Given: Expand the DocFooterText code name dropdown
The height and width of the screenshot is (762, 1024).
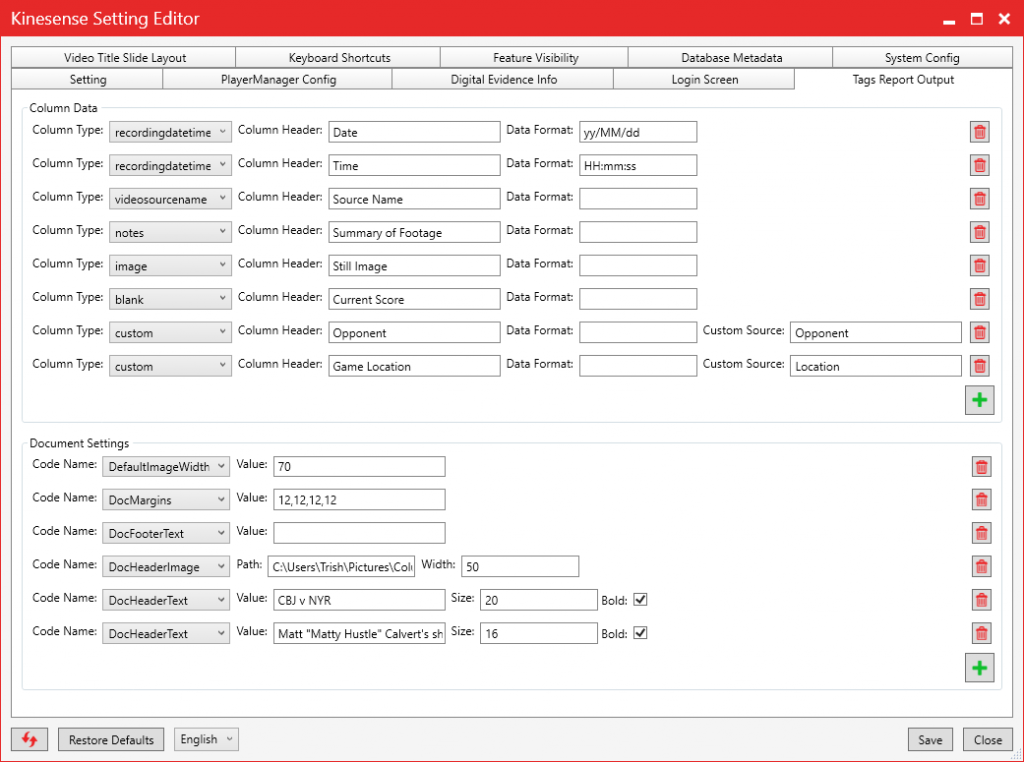Looking at the screenshot, I should pos(166,533).
